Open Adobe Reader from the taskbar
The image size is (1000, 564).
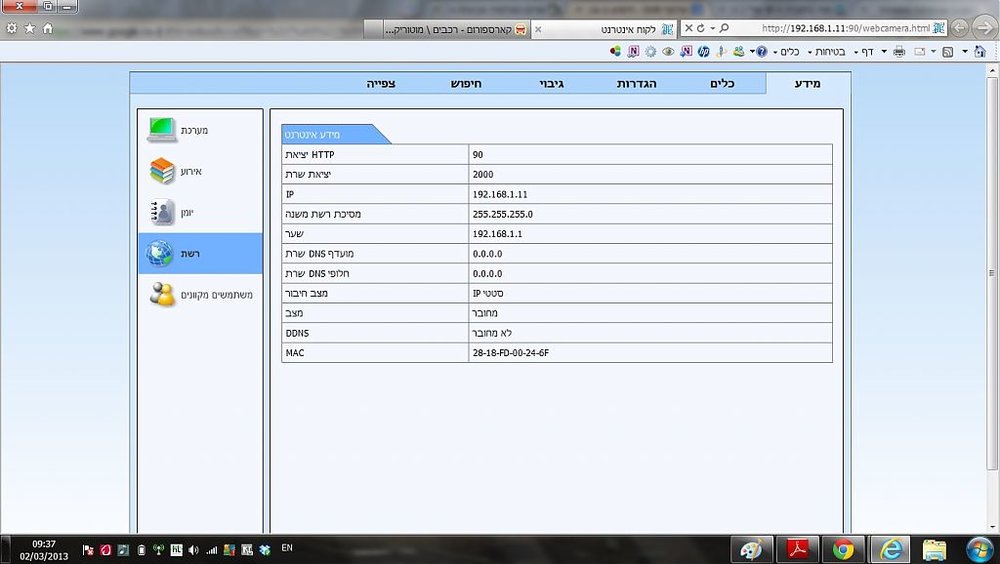(x=797, y=549)
